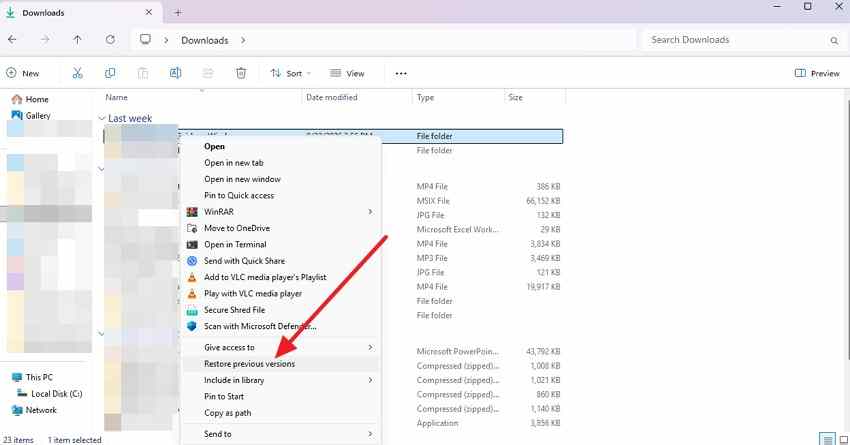Click the MSIX File type cell
Screen dimensions: 850x445
click(x=433, y=201)
